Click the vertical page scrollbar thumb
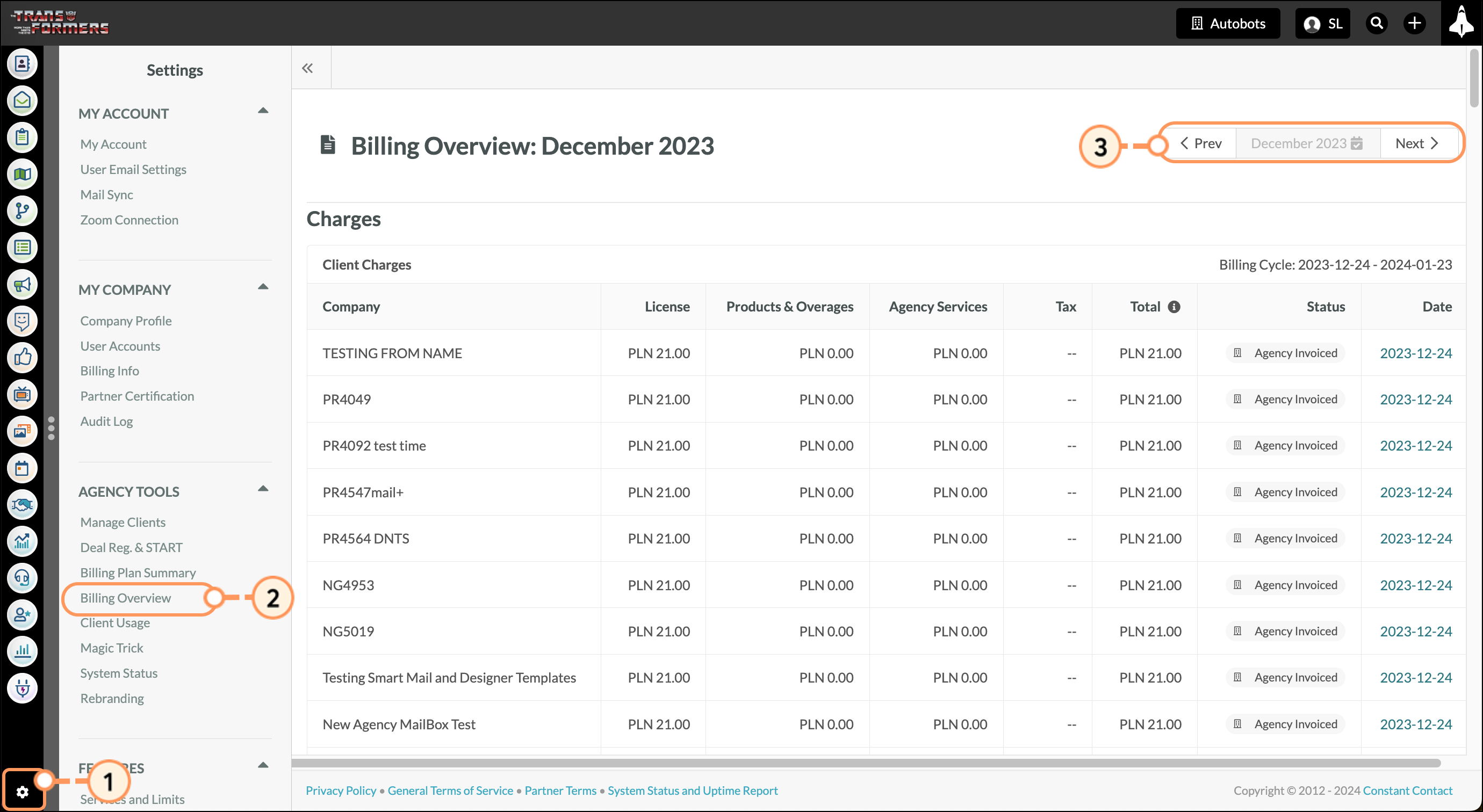The image size is (1483, 812). (1474, 78)
